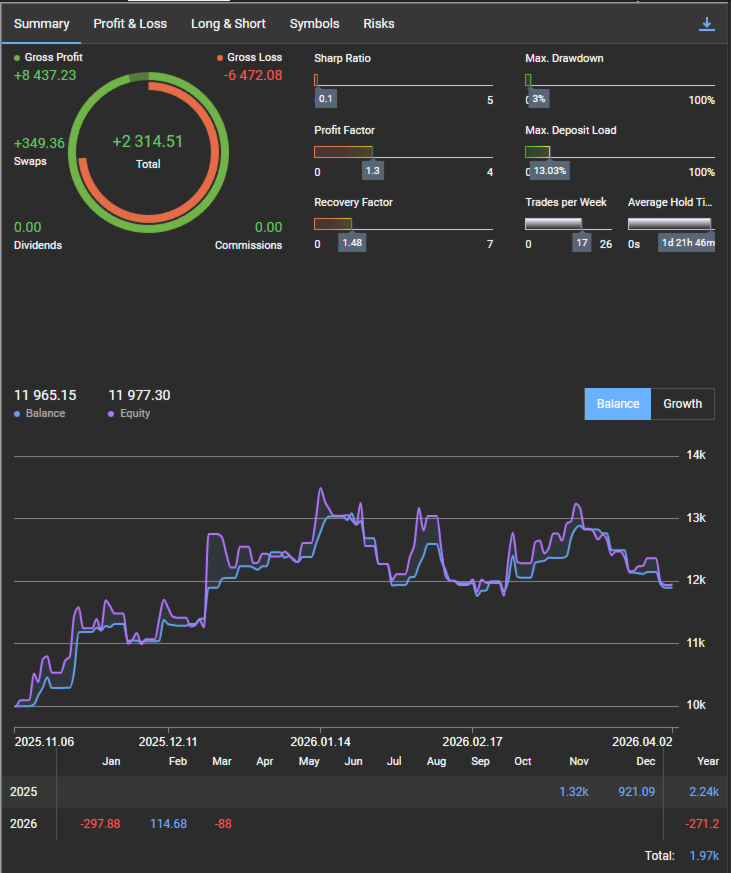Click the Max. Deposit Load 13.03% marker
Image resolution: width=731 pixels, height=873 pixels.
550,171
